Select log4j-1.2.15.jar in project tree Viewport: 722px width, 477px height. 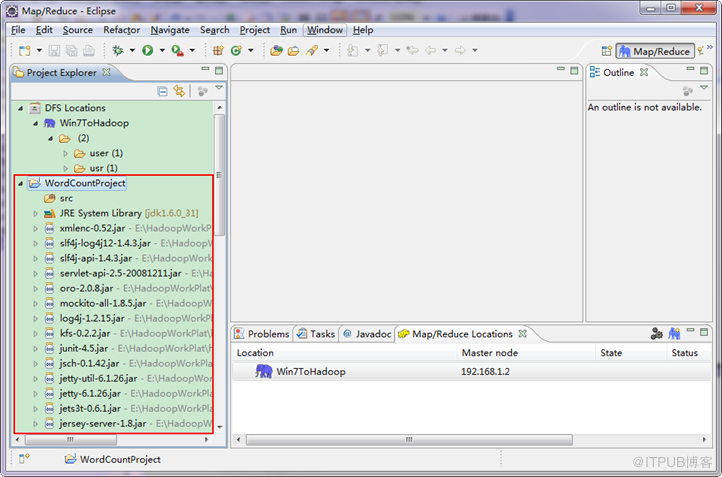point(92,318)
